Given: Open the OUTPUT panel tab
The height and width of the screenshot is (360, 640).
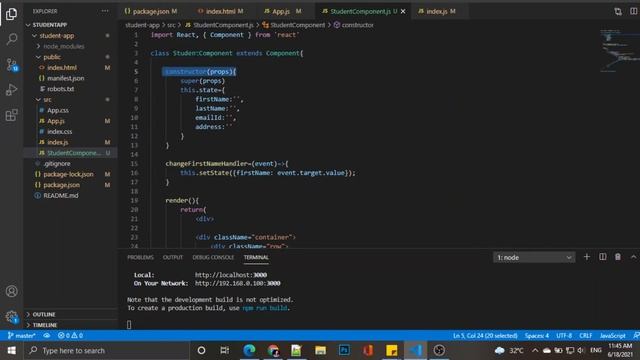Looking at the screenshot, I should point(173,257).
